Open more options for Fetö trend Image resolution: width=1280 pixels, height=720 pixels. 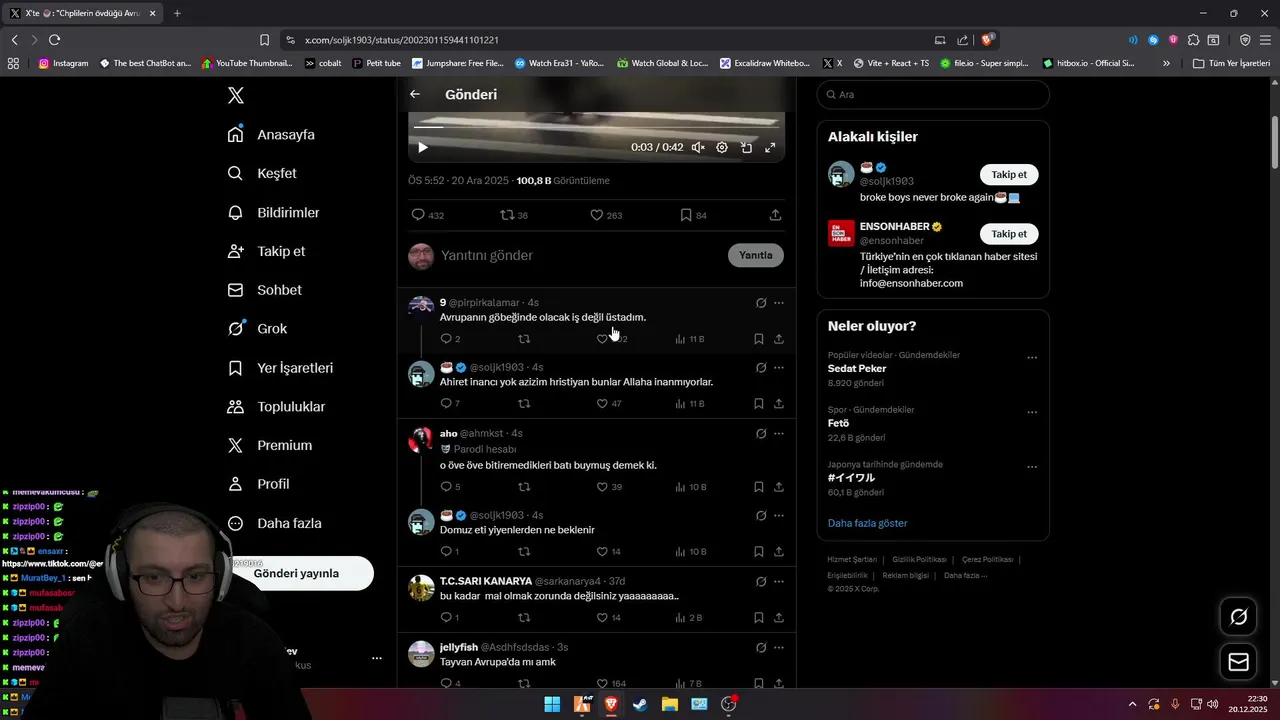point(1032,412)
